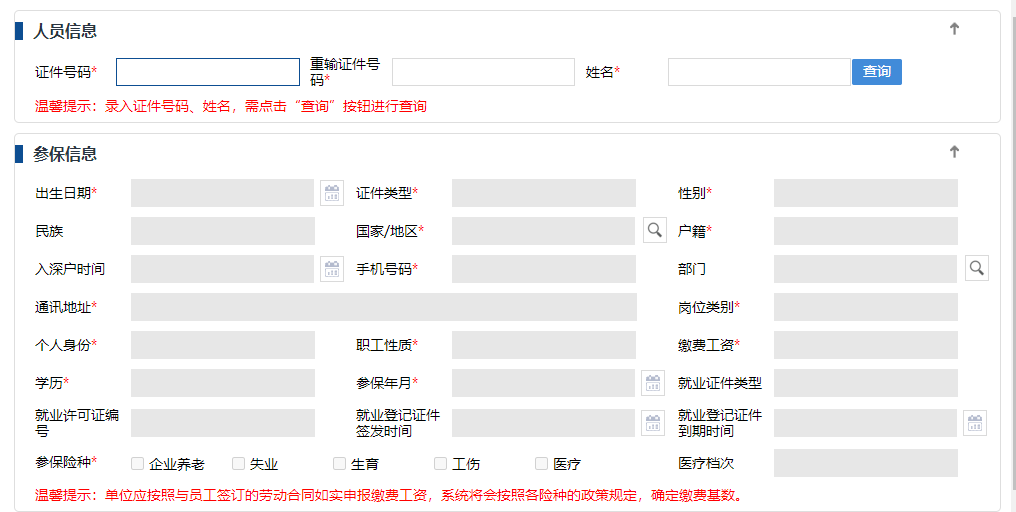This screenshot has height=512, width=1016.
Task: Click the 通讯地址 text field
Action: coord(383,307)
